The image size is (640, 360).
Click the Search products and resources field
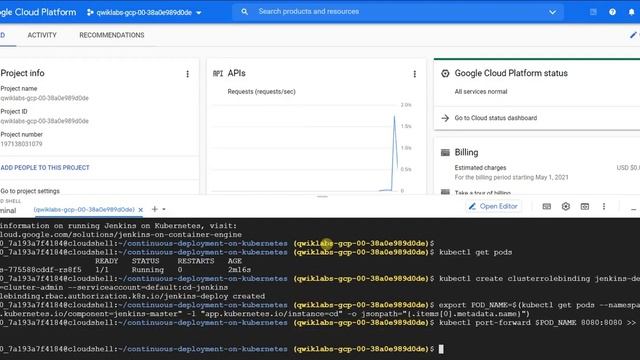pos(398,12)
